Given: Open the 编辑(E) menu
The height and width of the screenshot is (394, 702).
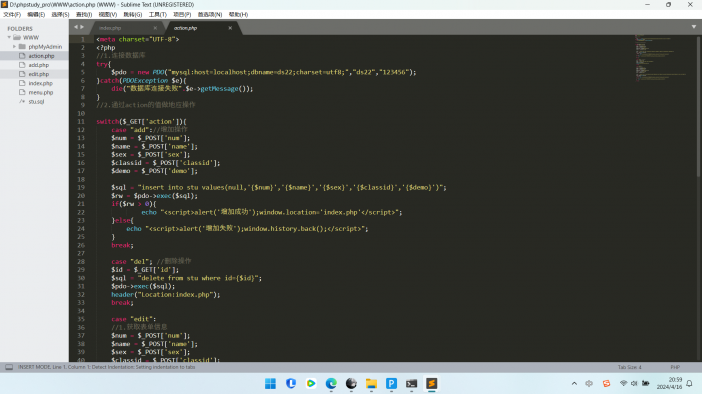Looking at the screenshot, I should [36, 14].
